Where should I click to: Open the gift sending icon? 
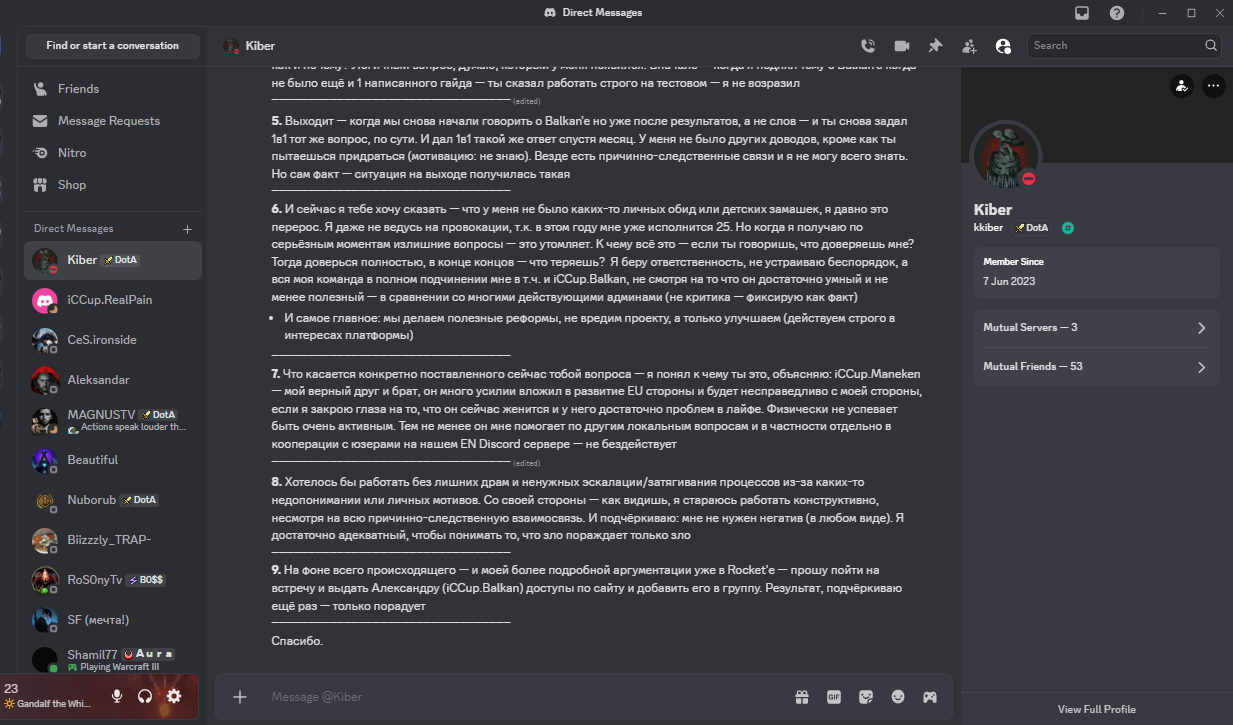point(801,697)
